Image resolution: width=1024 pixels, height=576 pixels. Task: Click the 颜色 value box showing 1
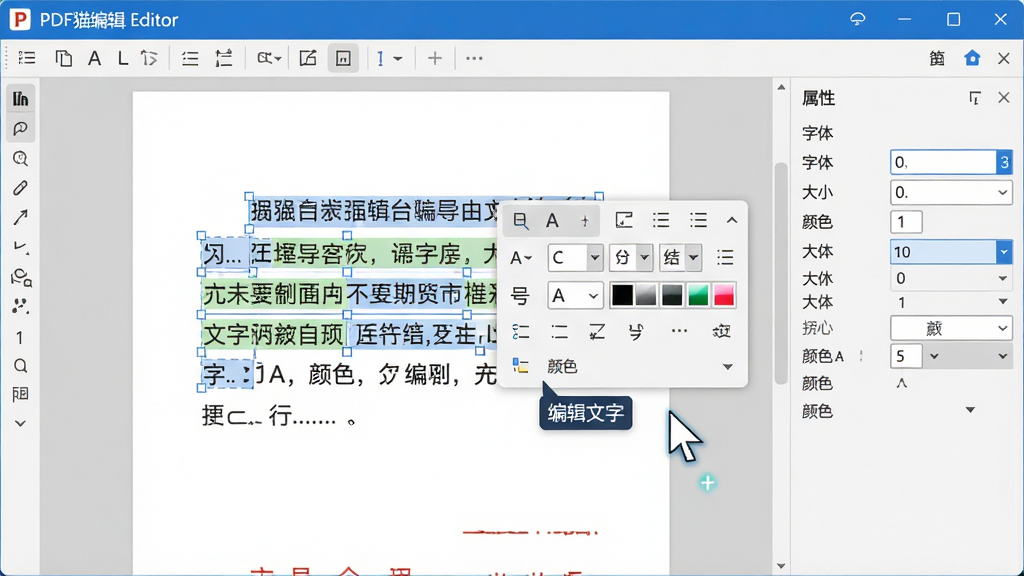click(x=906, y=222)
